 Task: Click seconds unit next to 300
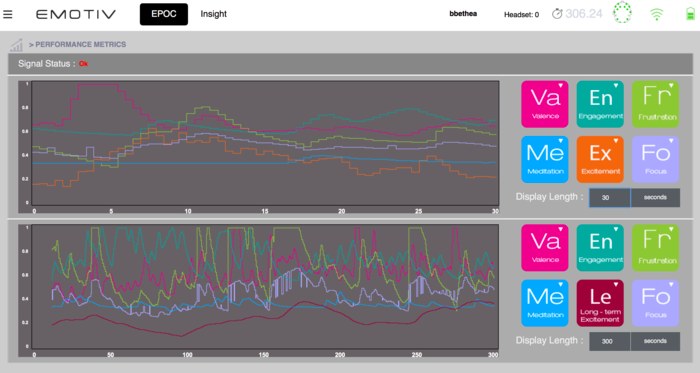pos(655,341)
